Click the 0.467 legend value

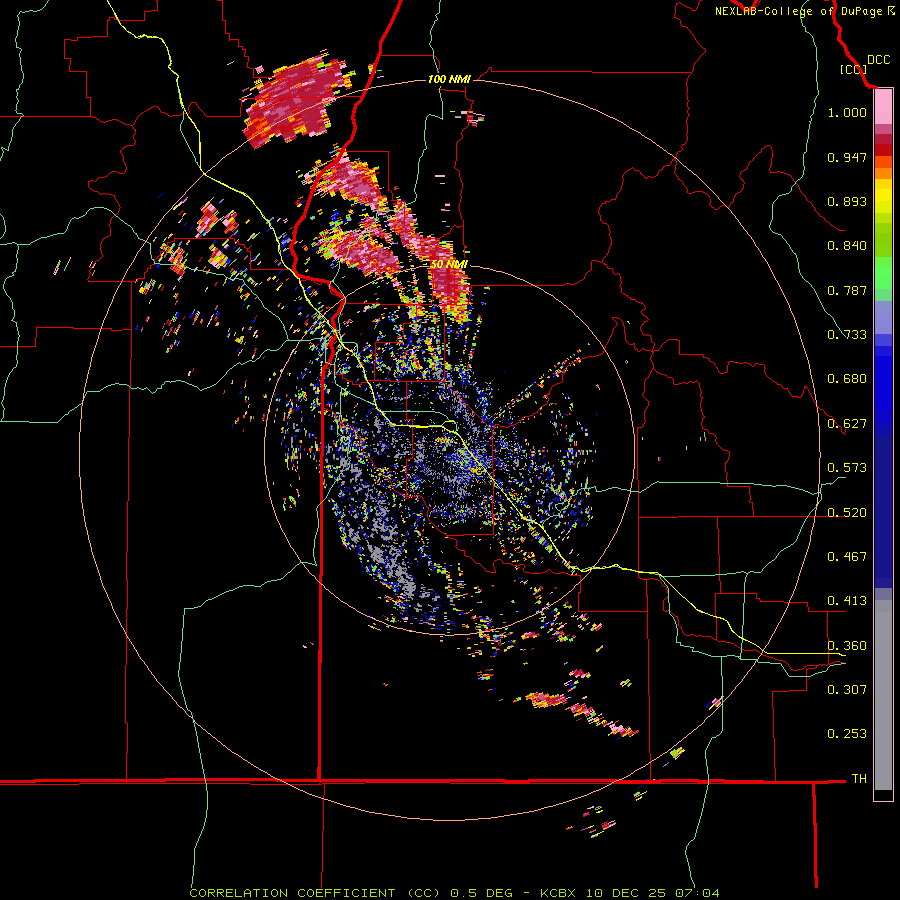(847, 557)
